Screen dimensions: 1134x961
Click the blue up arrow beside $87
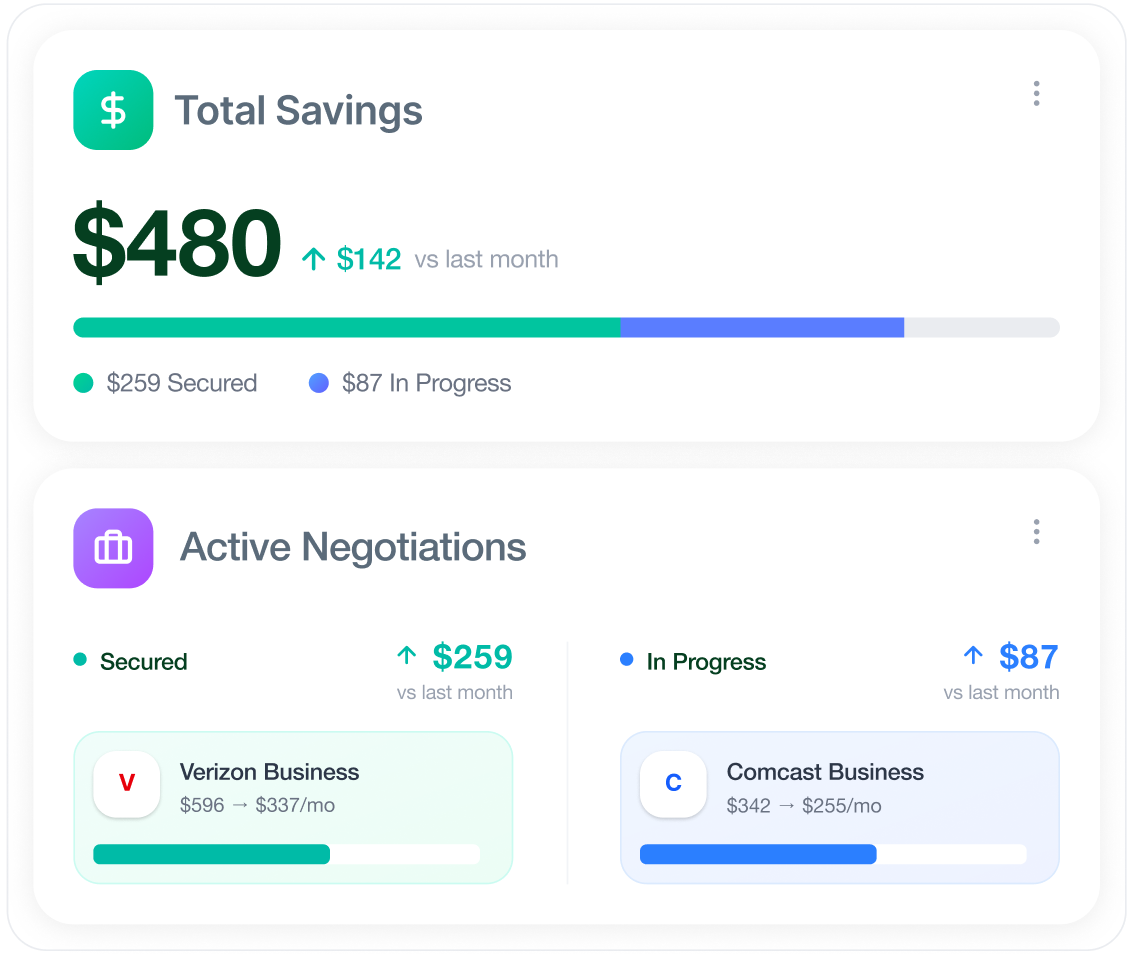[x=973, y=656]
